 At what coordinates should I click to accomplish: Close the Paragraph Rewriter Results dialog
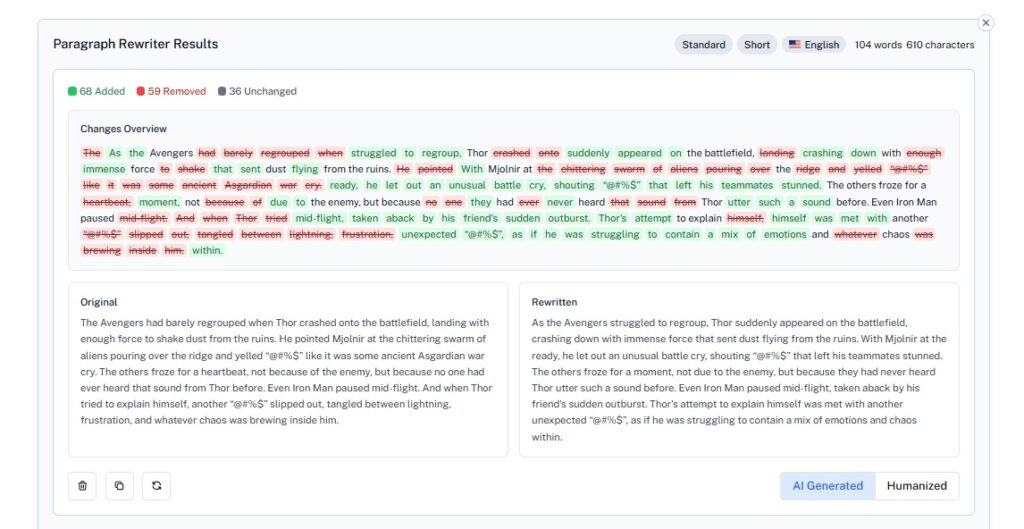(986, 22)
